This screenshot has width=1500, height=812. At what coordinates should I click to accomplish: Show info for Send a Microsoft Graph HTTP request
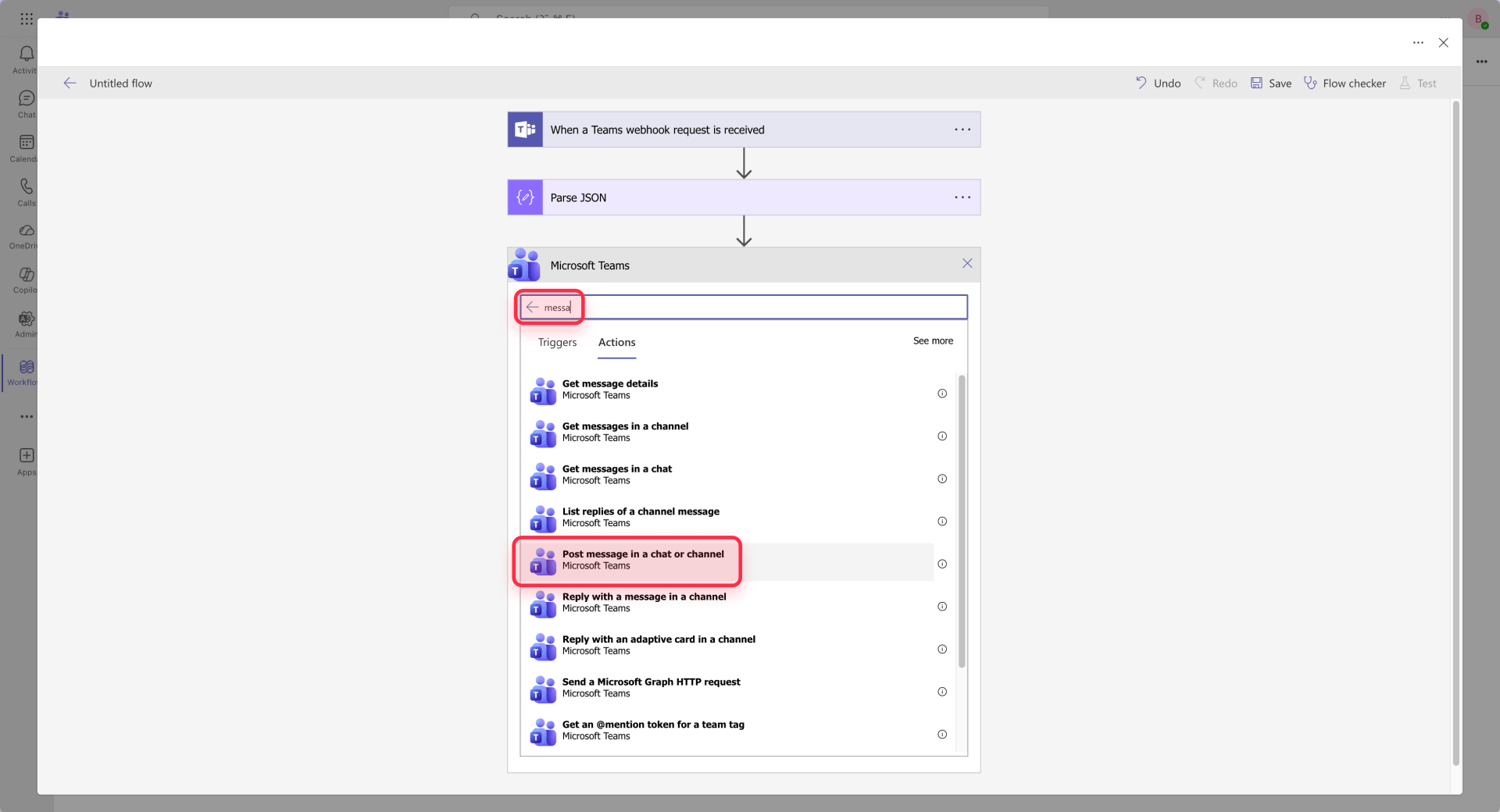click(x=942, y=692)
